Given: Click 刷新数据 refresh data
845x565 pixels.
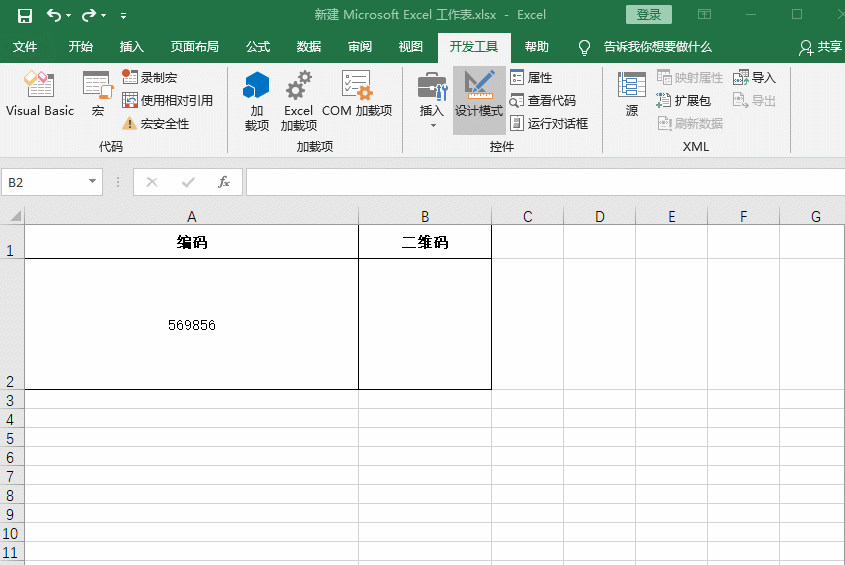Looking at the screenshot, I should [690, 123].
